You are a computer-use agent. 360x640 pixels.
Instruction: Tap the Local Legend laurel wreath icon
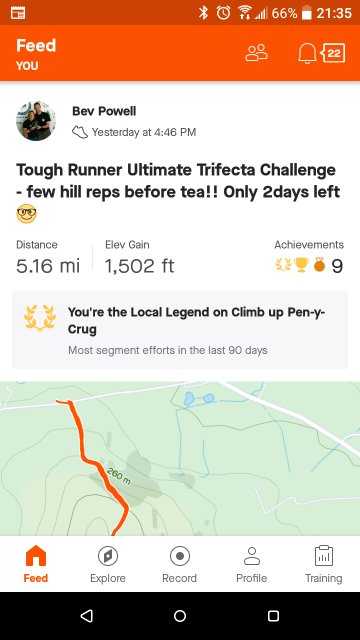(40, 318)
